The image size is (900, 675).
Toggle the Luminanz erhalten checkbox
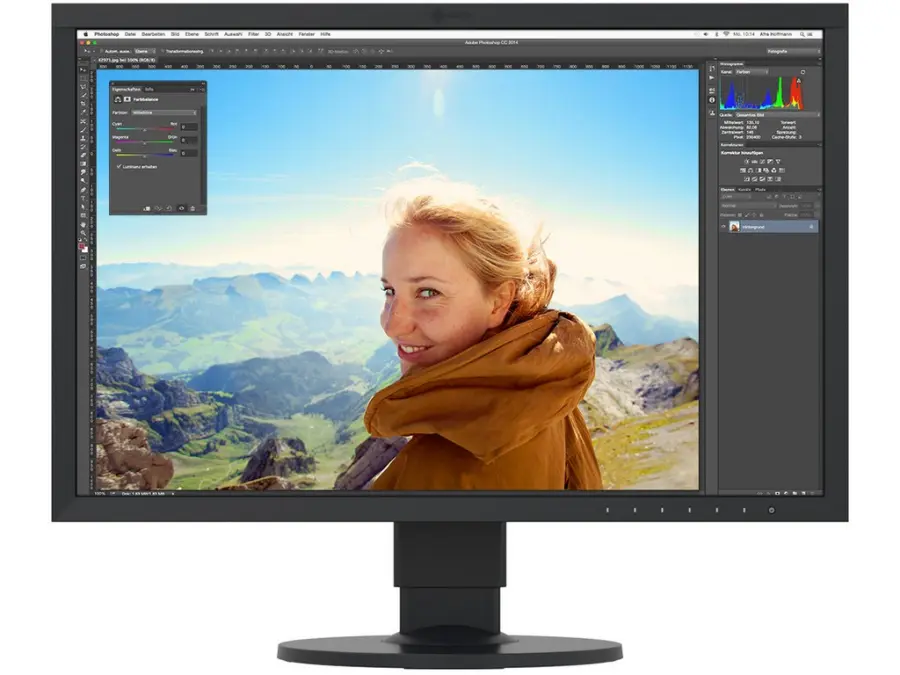click(x=118, y=166)
